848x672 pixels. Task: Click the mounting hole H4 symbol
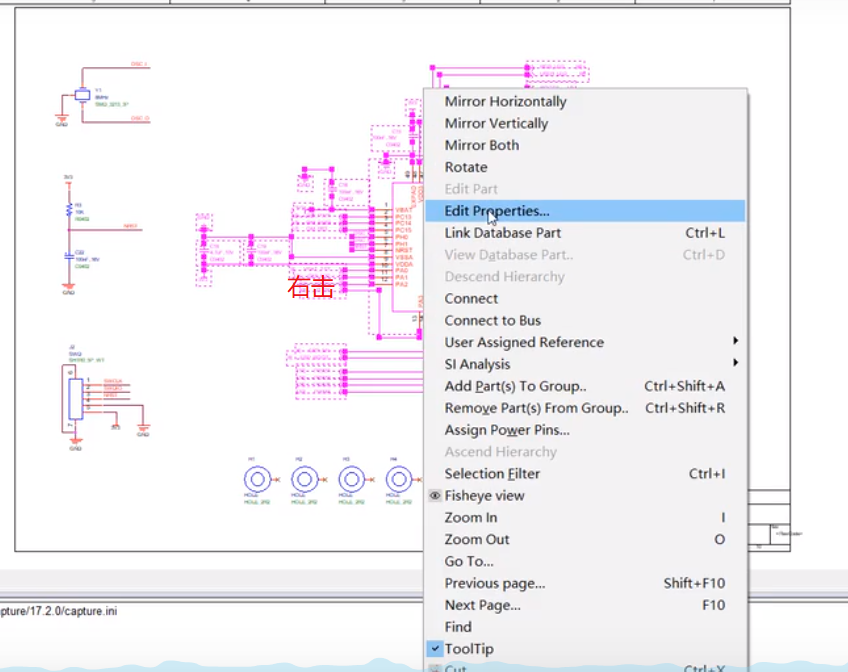[x=398, y=480]
